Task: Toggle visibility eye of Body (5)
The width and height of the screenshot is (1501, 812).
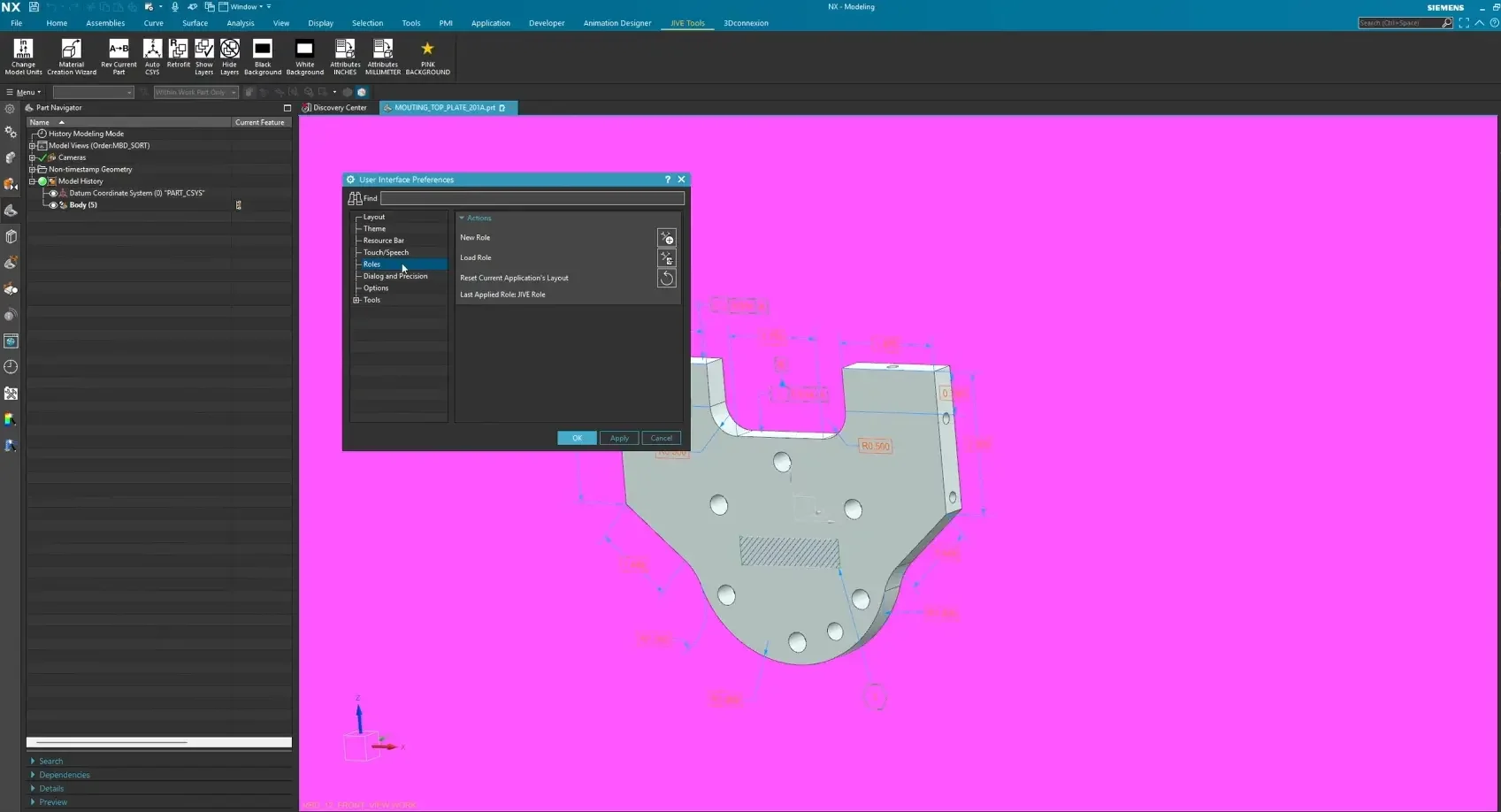Action: (53, 205)
